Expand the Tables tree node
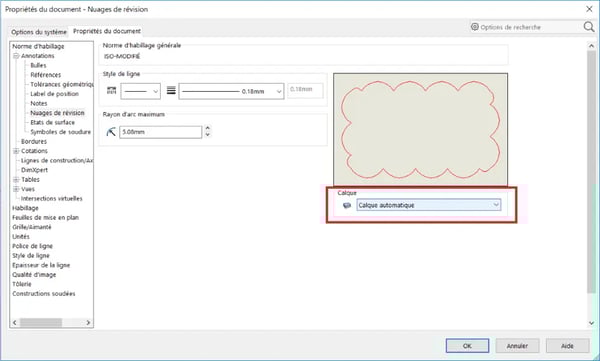The image size is (600, 361). click(x=16, y=180)
